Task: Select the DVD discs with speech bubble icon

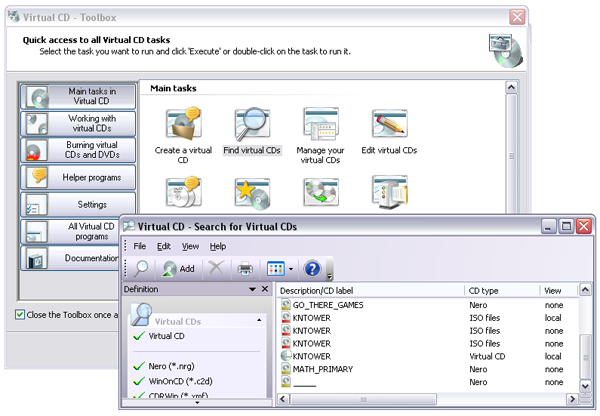Action: [184, 192]
